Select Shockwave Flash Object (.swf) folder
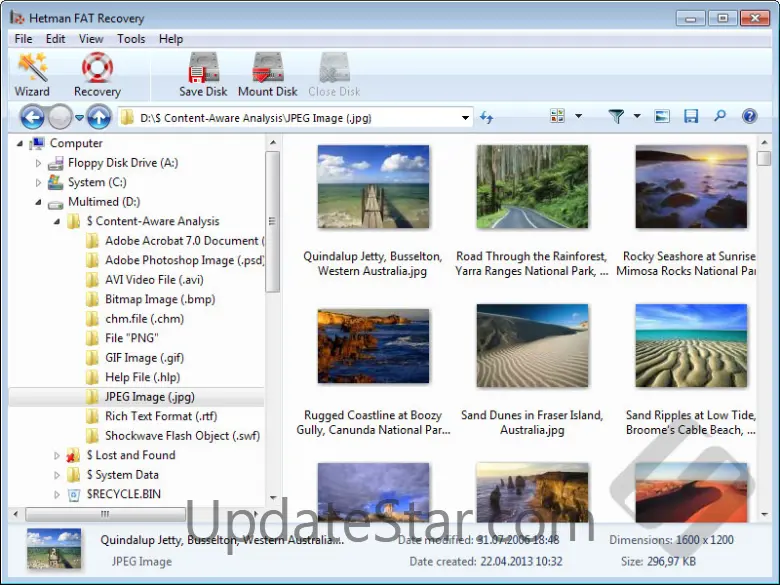Image resolution: width=780 pixels, height=585 pixels. coord(173,436)
